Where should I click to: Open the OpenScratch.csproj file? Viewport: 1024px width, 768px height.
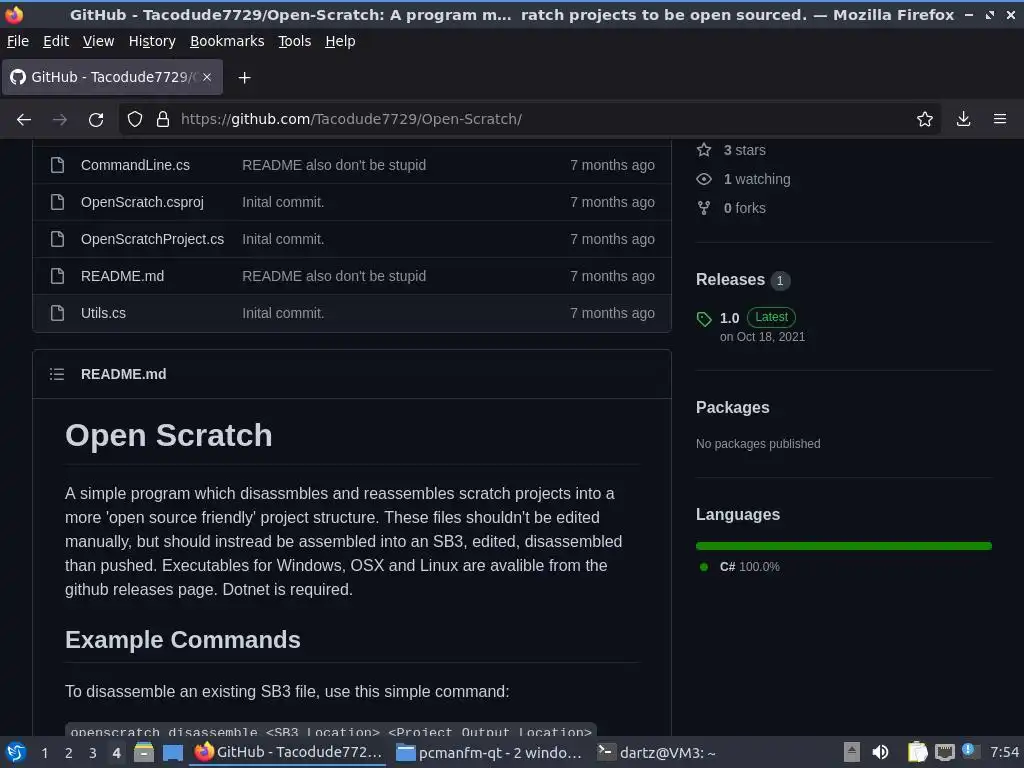tap(142, 202)
